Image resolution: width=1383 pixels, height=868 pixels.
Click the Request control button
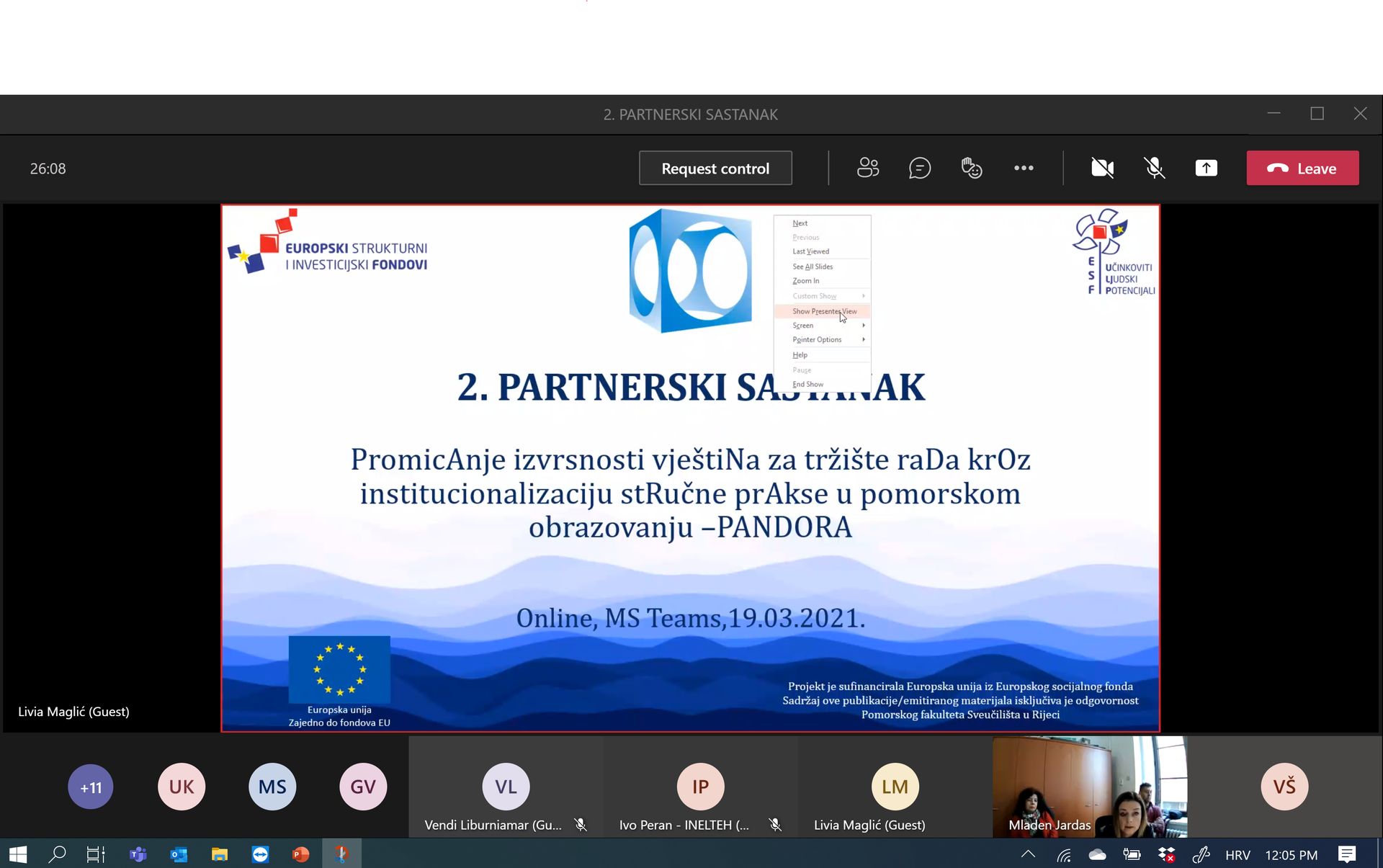pyautogui.click(x=715, y=168)
